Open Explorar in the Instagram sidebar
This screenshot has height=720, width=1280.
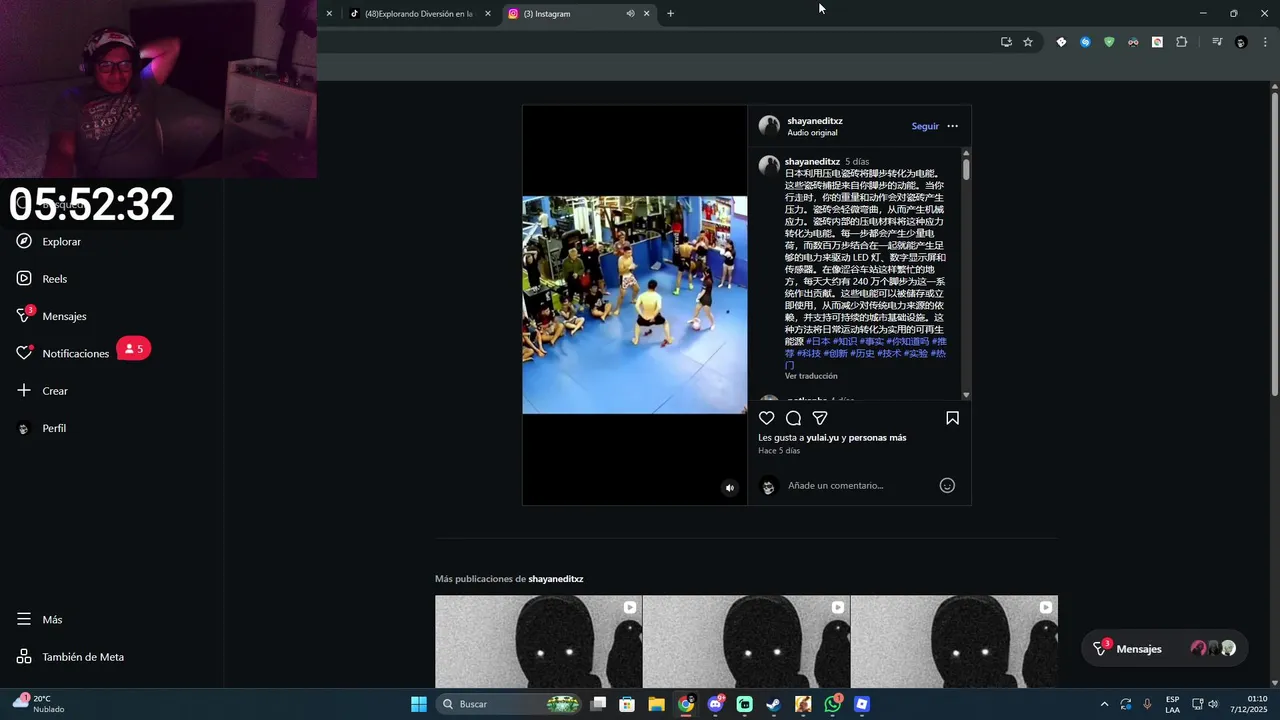49,242
